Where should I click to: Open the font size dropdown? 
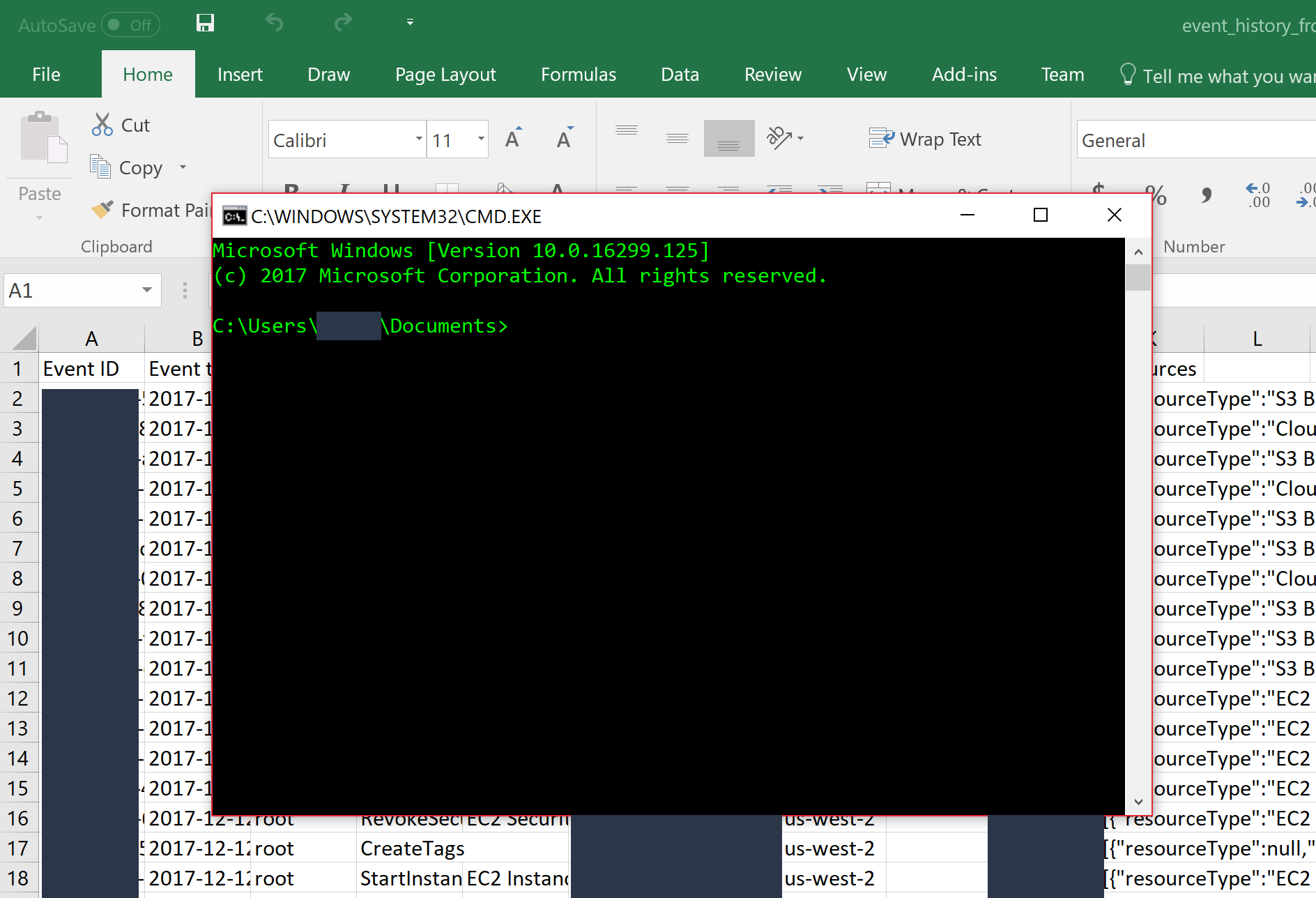[480, 139]
